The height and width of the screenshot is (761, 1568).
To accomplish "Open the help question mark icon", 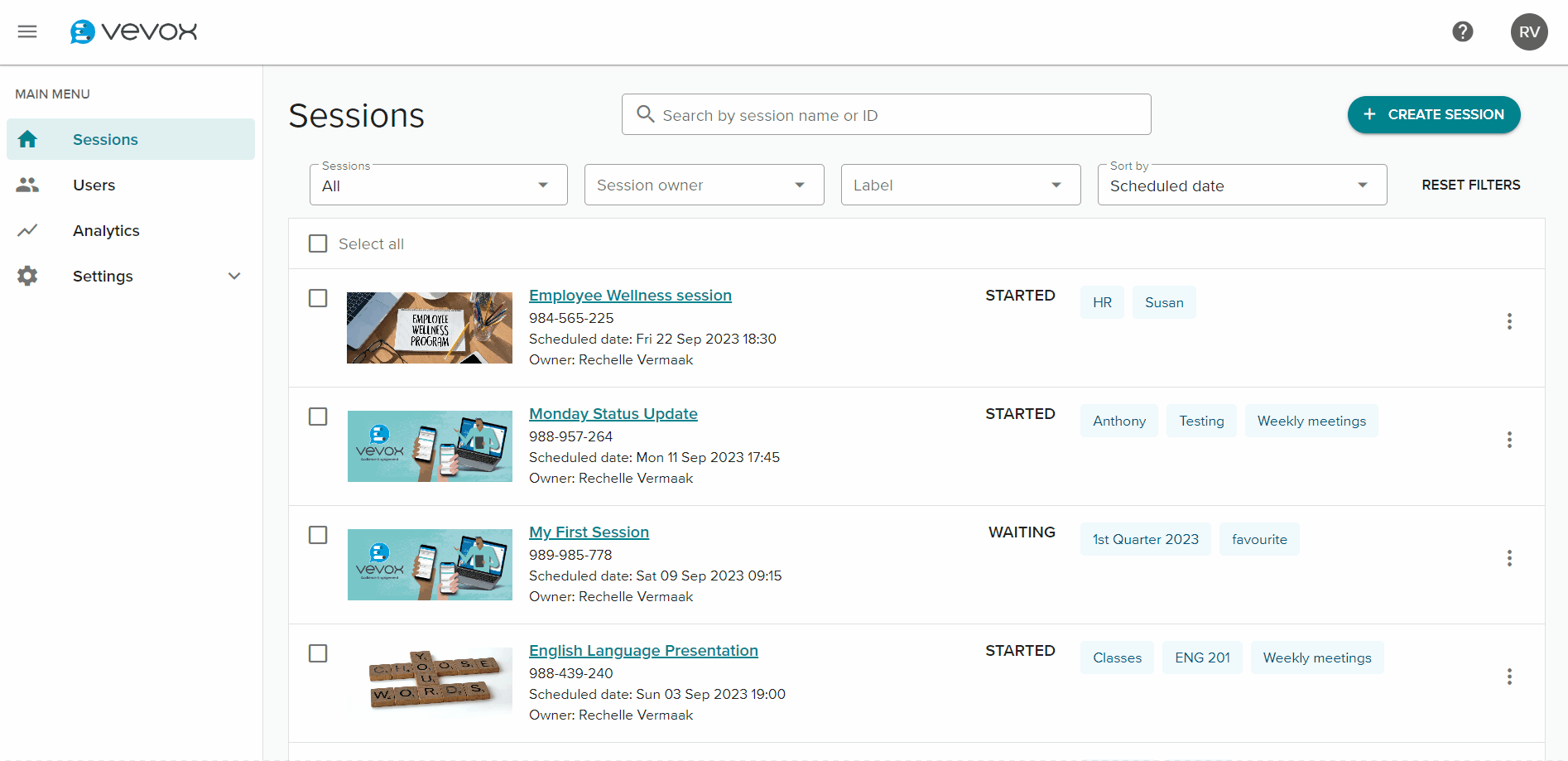I will (1463, 31).
